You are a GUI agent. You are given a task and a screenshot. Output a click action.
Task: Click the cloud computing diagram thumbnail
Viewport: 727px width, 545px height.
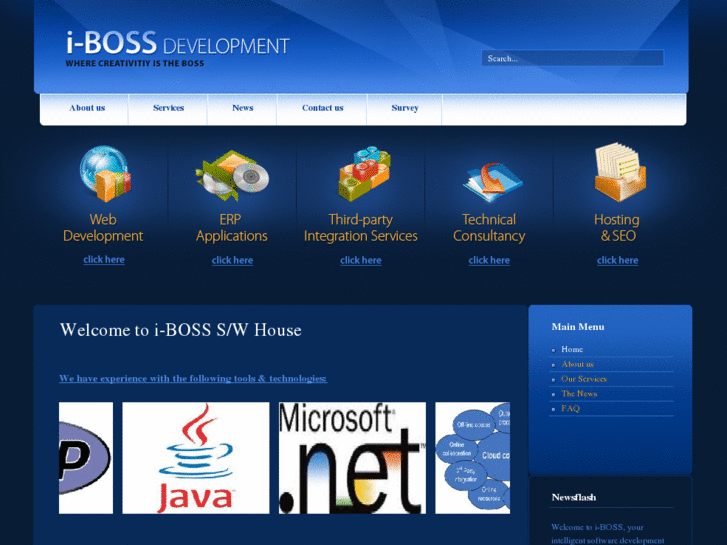point(472,458)
